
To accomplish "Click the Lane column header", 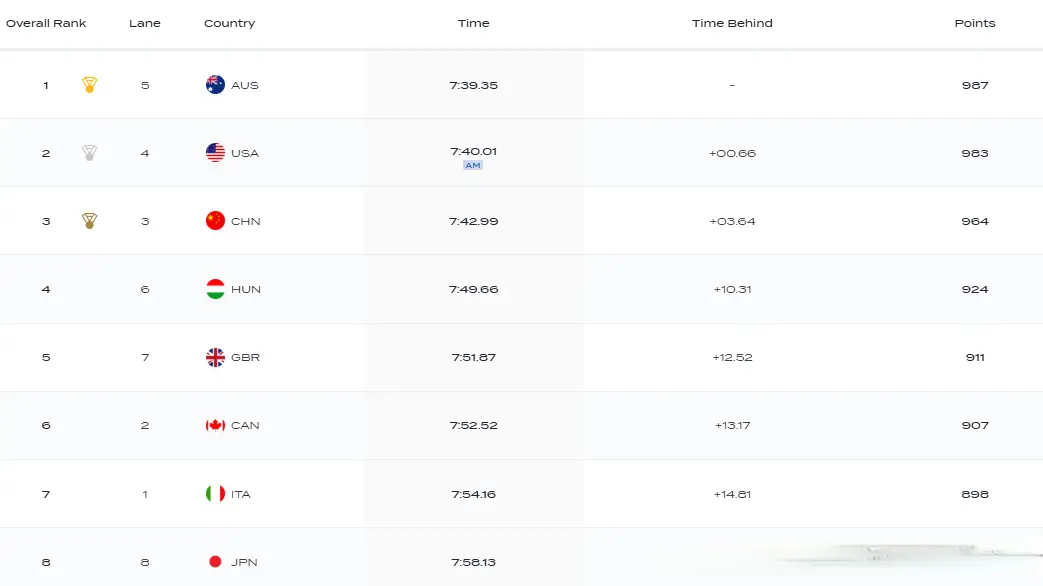I will click(145, 23).
